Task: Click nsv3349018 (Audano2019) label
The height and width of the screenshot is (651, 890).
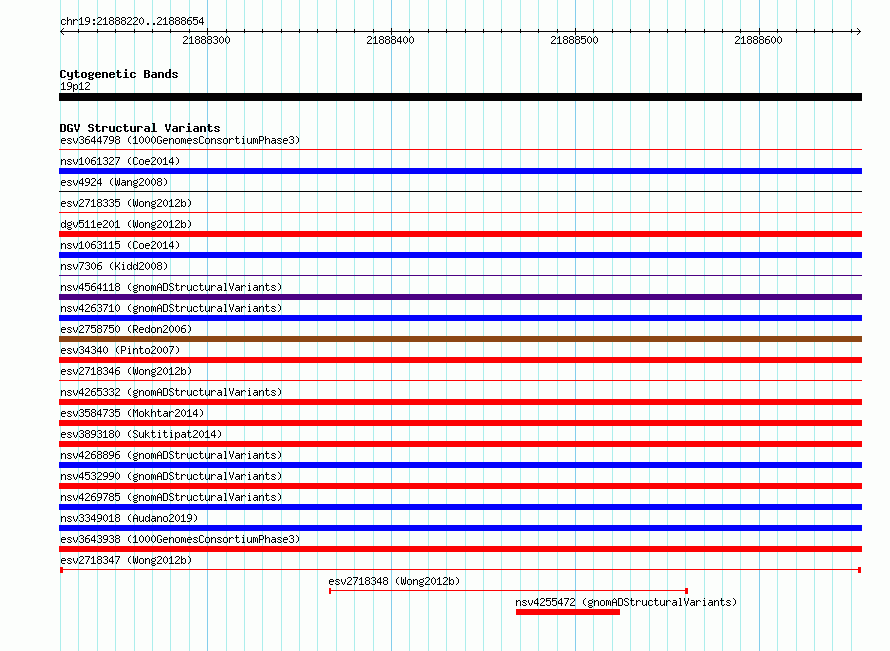Action: point(129,518)
